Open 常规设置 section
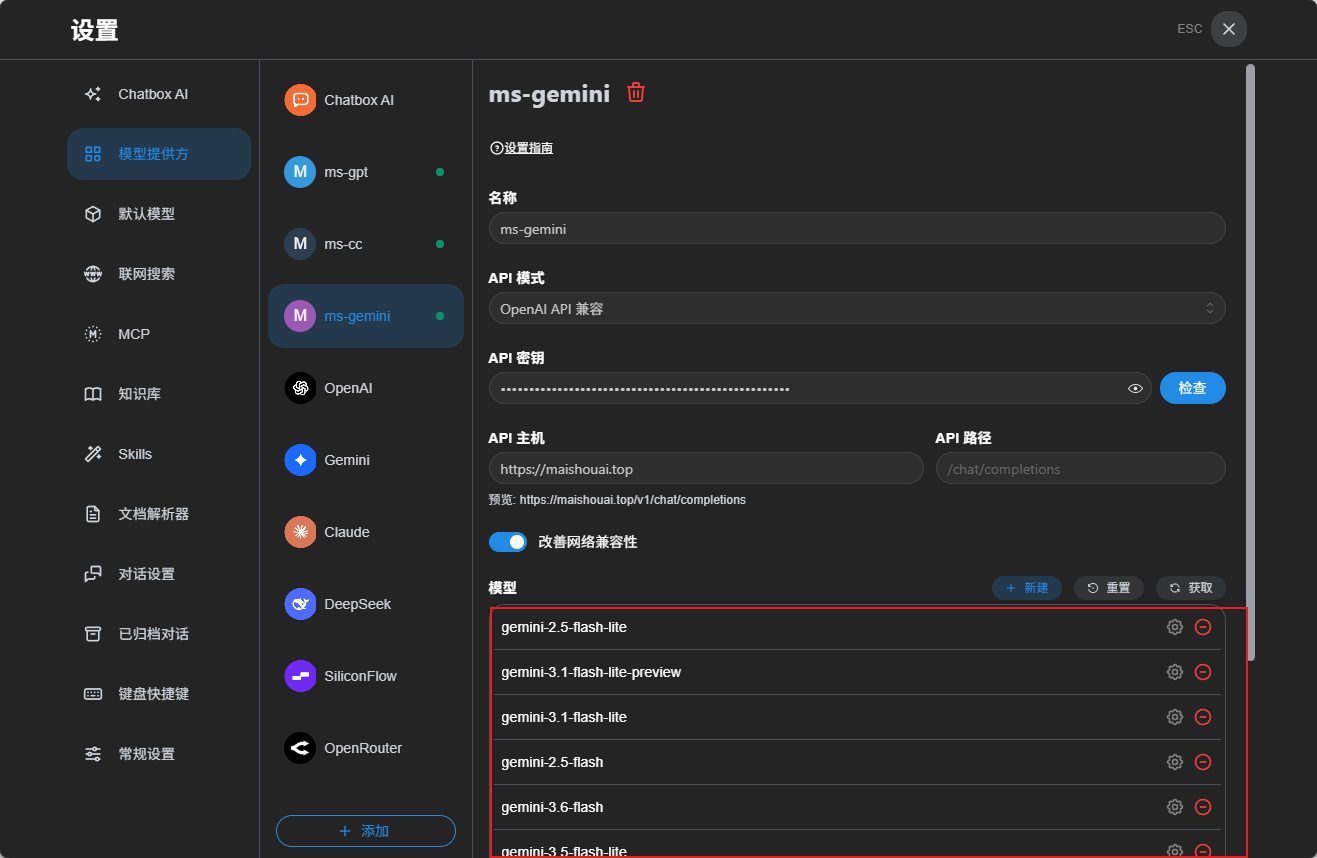This screenshot has height=858, width=1317. click(x=159, y=754)
